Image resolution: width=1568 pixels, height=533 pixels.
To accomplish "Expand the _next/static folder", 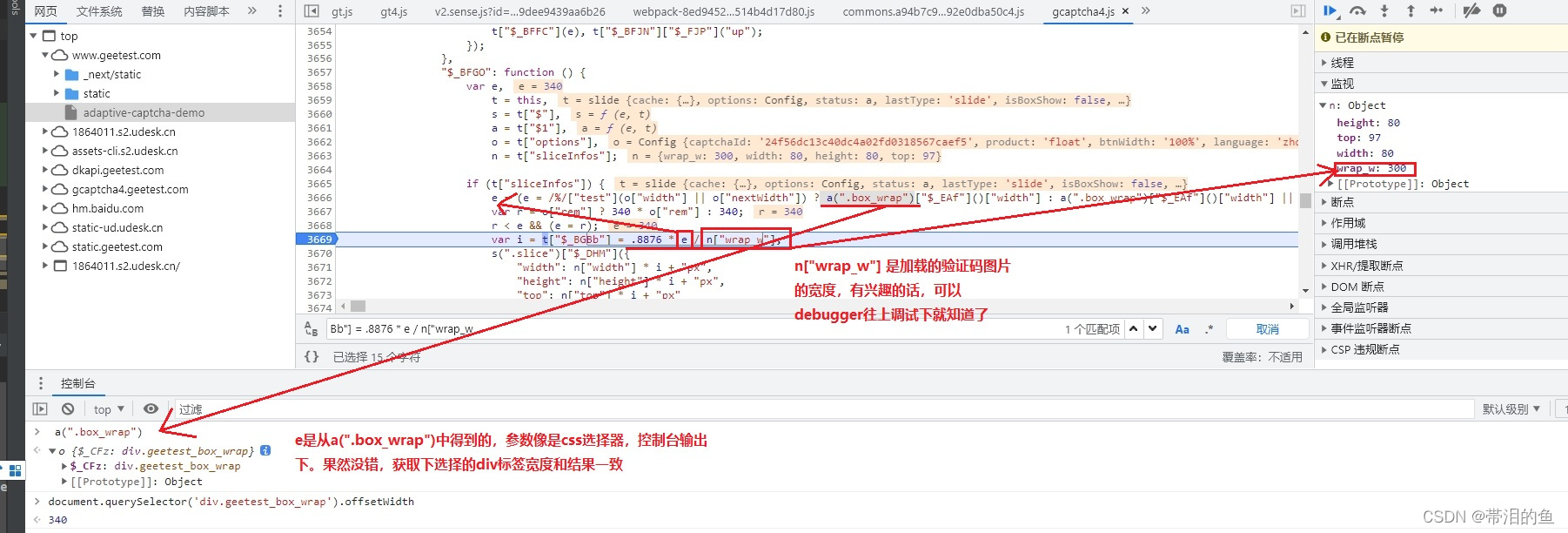I will coord(57,74).
